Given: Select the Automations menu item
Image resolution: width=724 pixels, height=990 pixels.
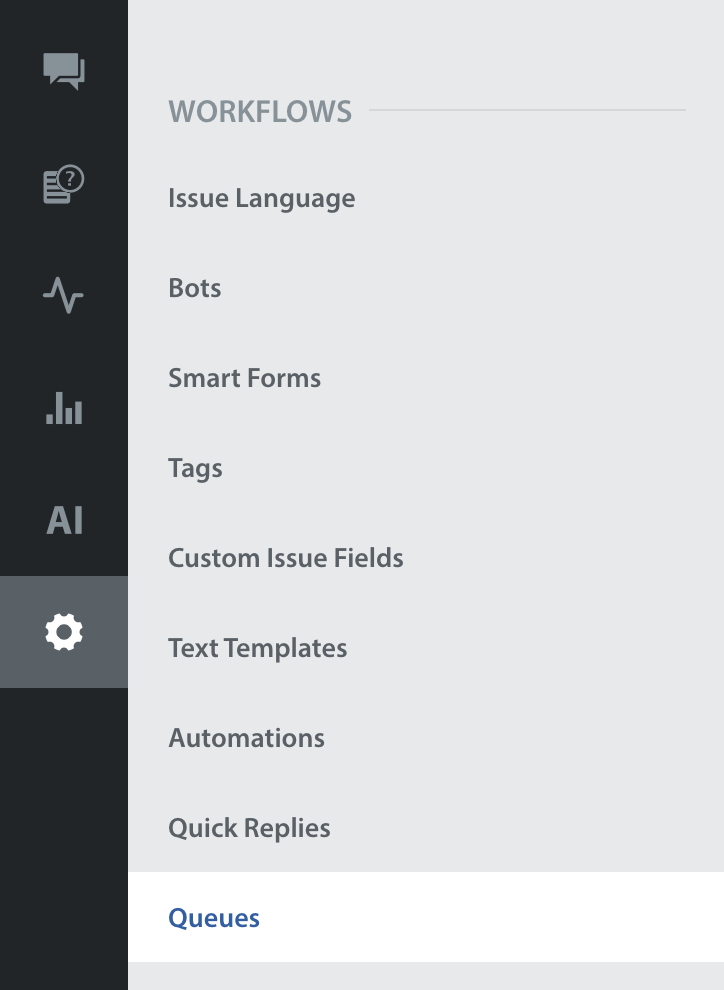Looking at the screenshot, I should [x=246, y=738].
